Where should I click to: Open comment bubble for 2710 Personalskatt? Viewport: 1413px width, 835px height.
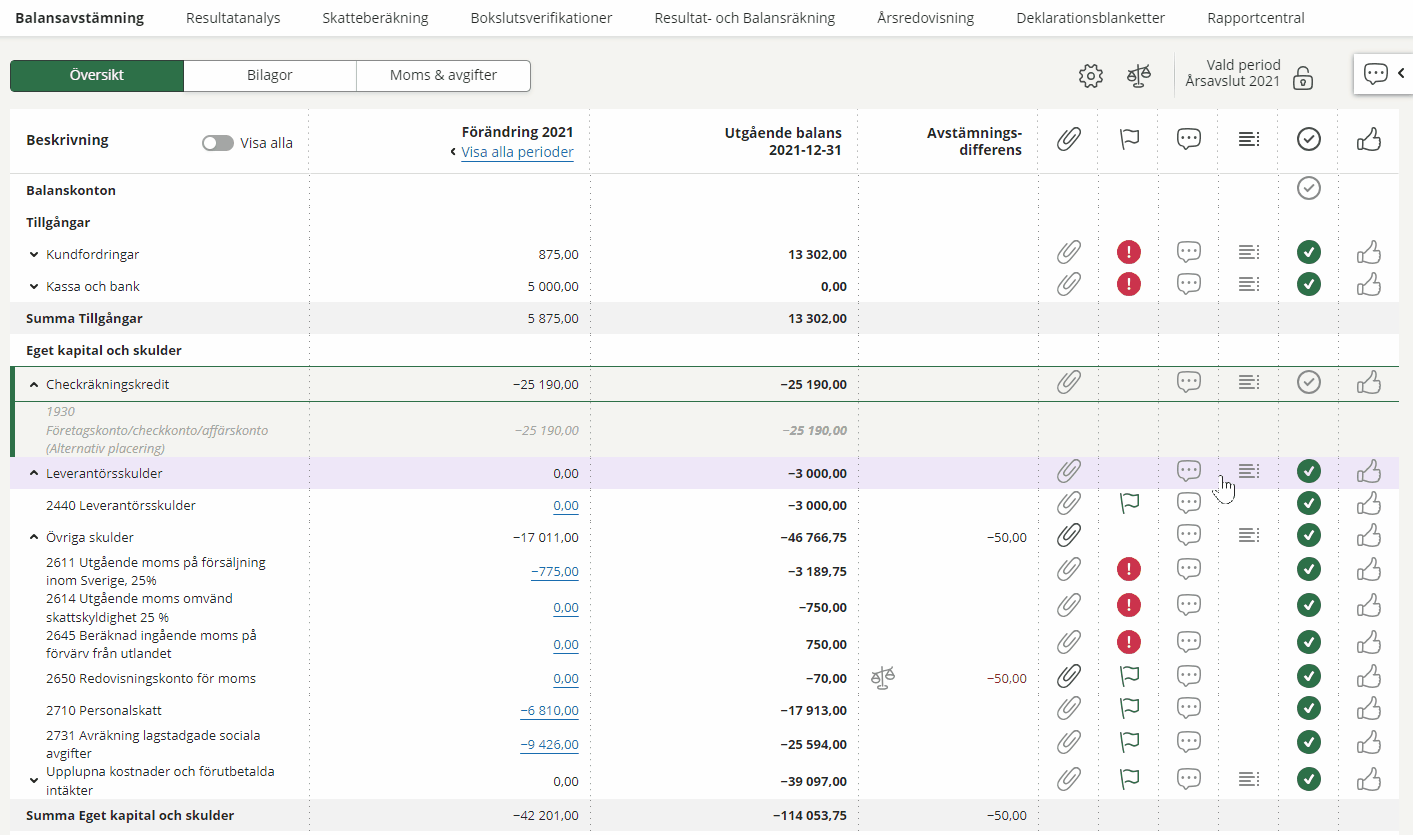pos(1188,709)
